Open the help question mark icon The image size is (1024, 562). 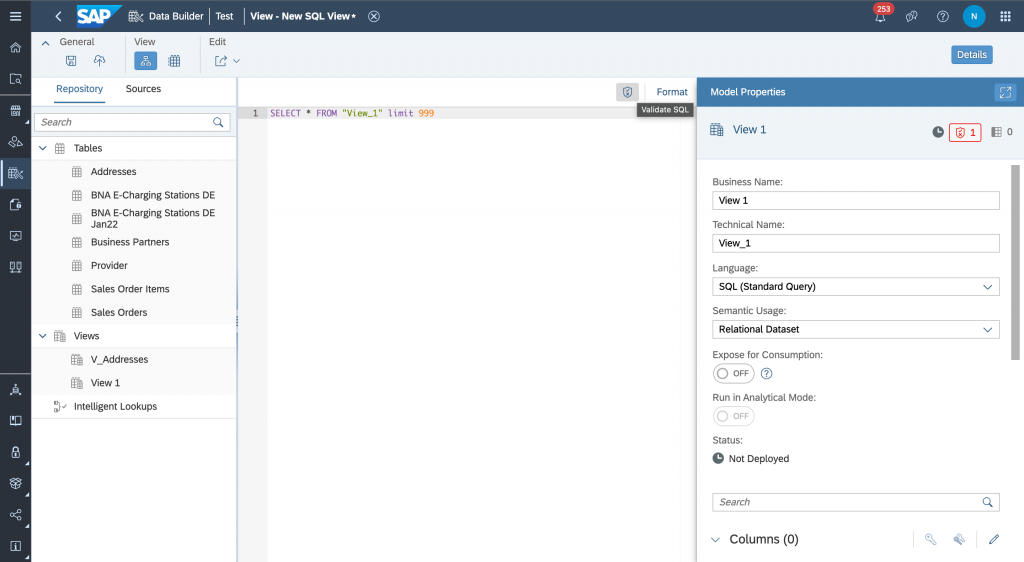[943, 16]
